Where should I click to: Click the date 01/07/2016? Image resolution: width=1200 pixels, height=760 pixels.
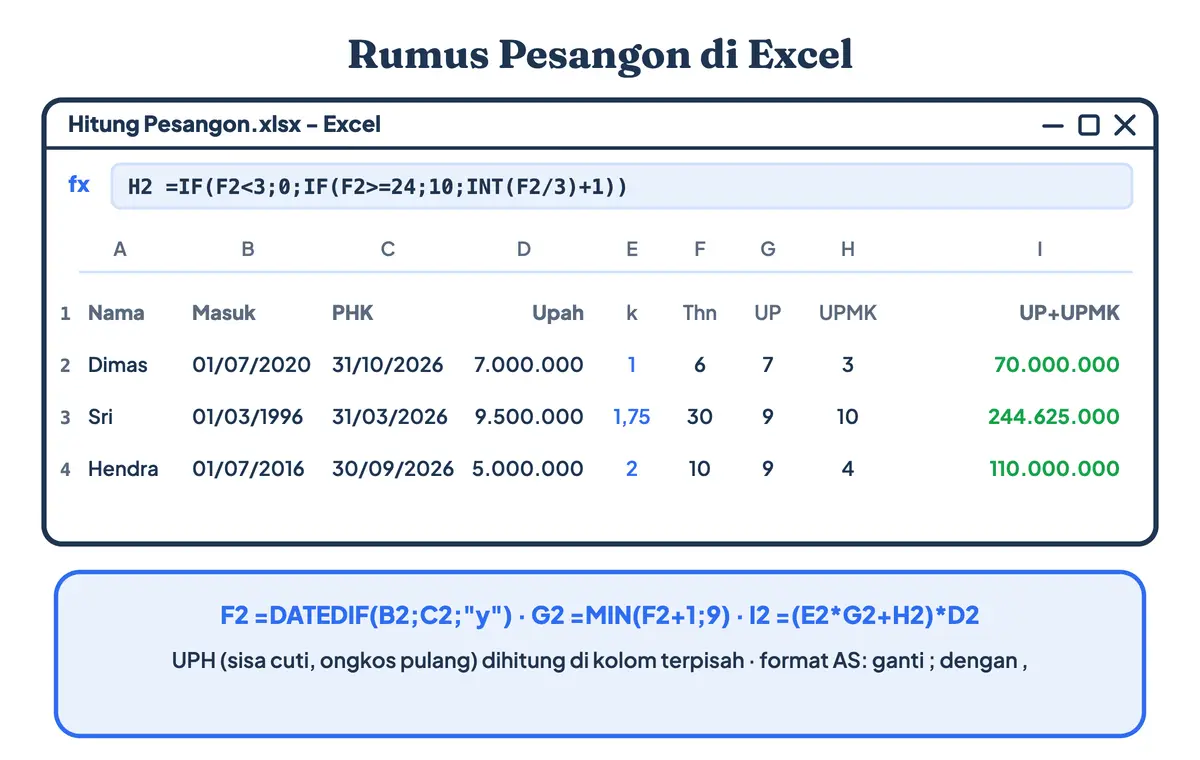249,469
